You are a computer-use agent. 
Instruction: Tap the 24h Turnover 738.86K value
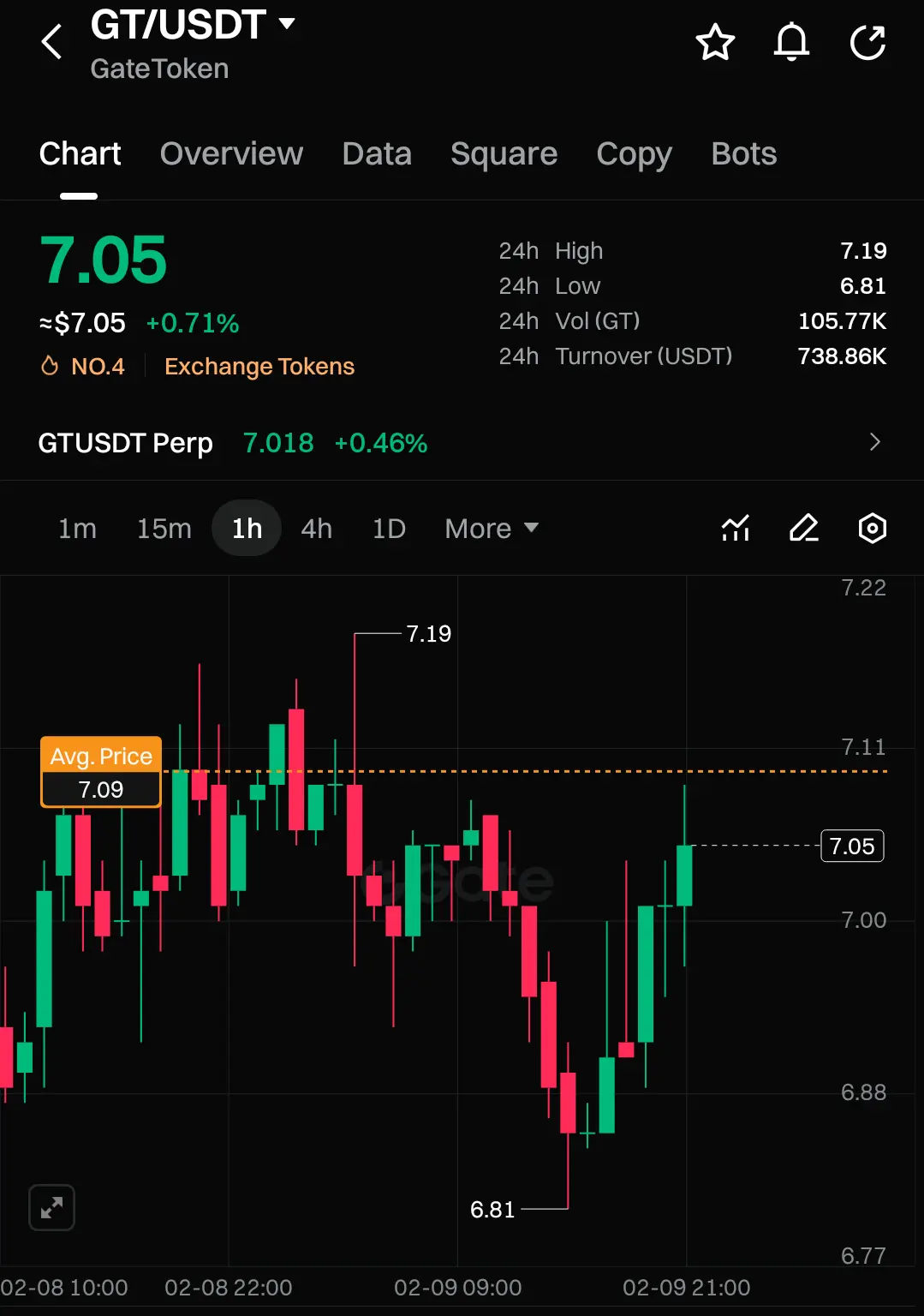[x=842, y=356]
